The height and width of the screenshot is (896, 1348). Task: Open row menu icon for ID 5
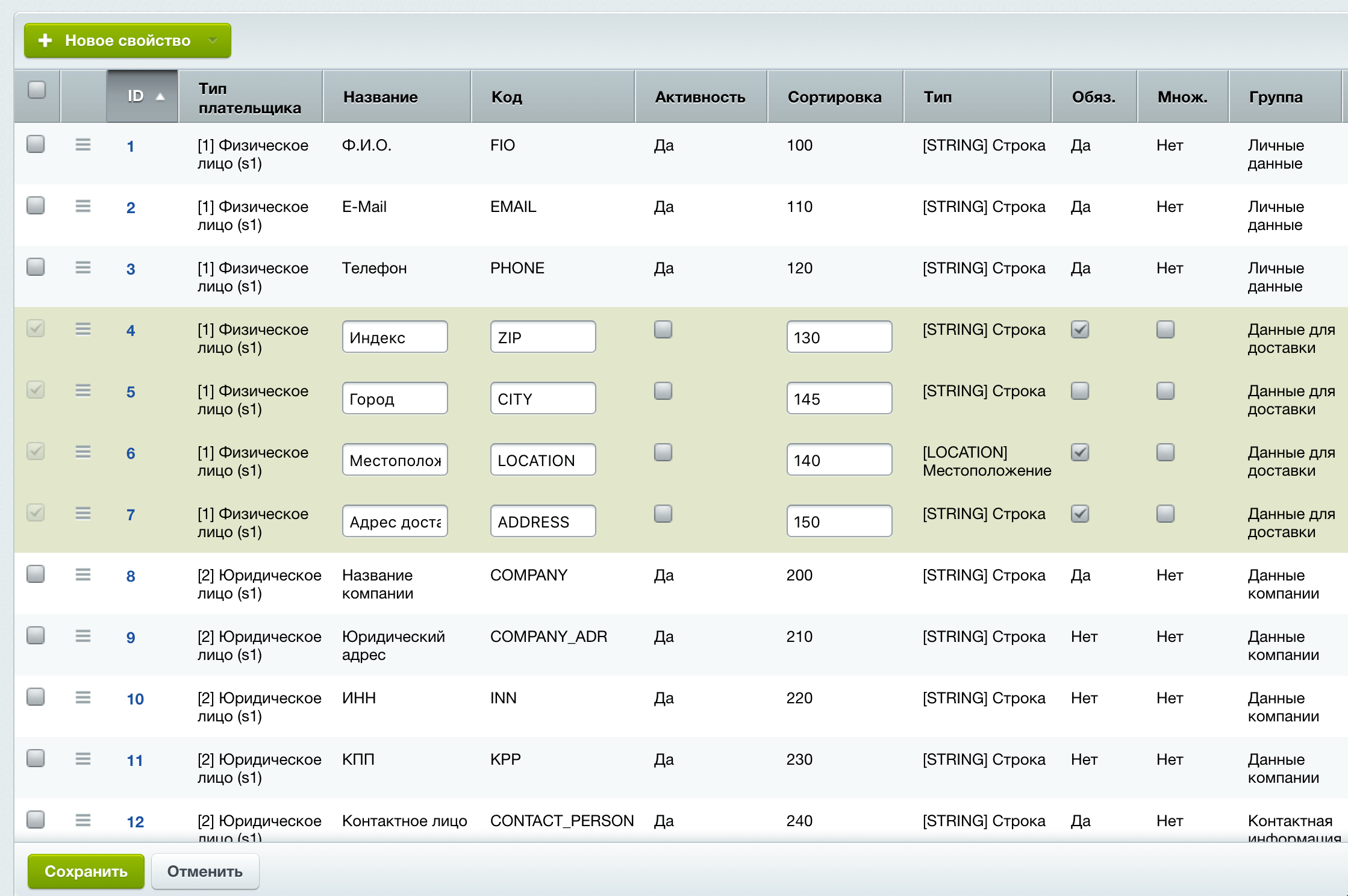[x=83, y=390]
